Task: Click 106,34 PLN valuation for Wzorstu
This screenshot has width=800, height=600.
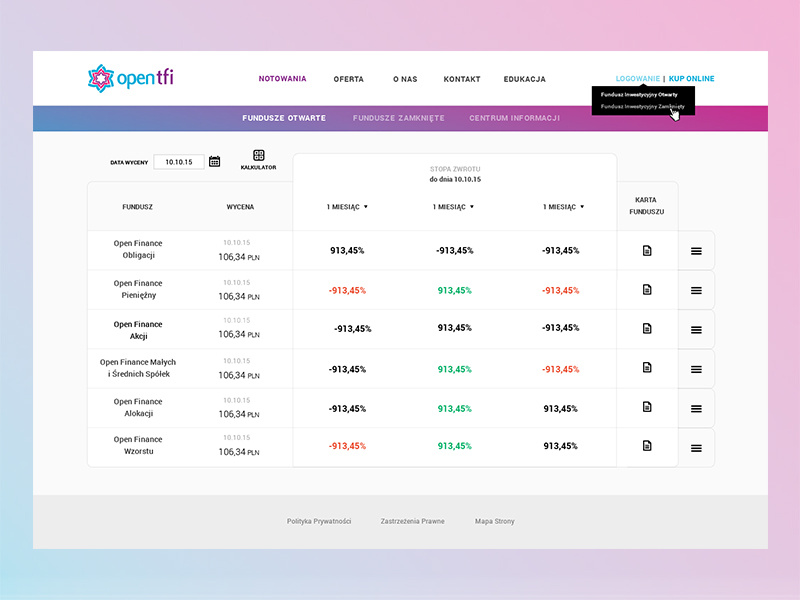Action: click(x=239, y=452)
